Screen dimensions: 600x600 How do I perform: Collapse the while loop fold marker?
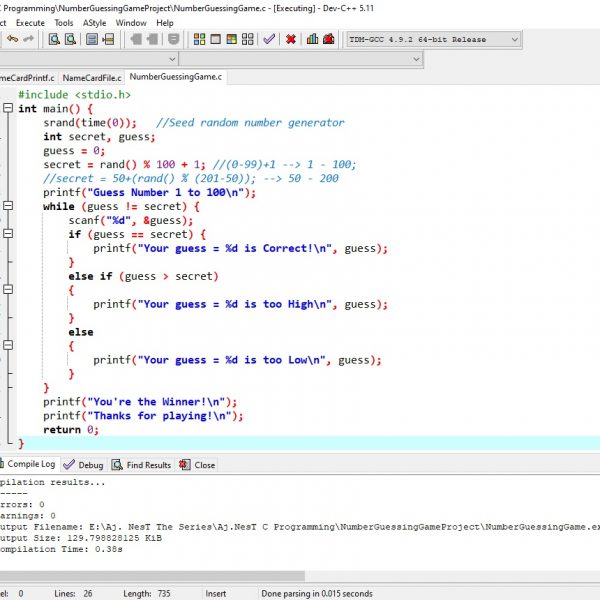[7, 207]
